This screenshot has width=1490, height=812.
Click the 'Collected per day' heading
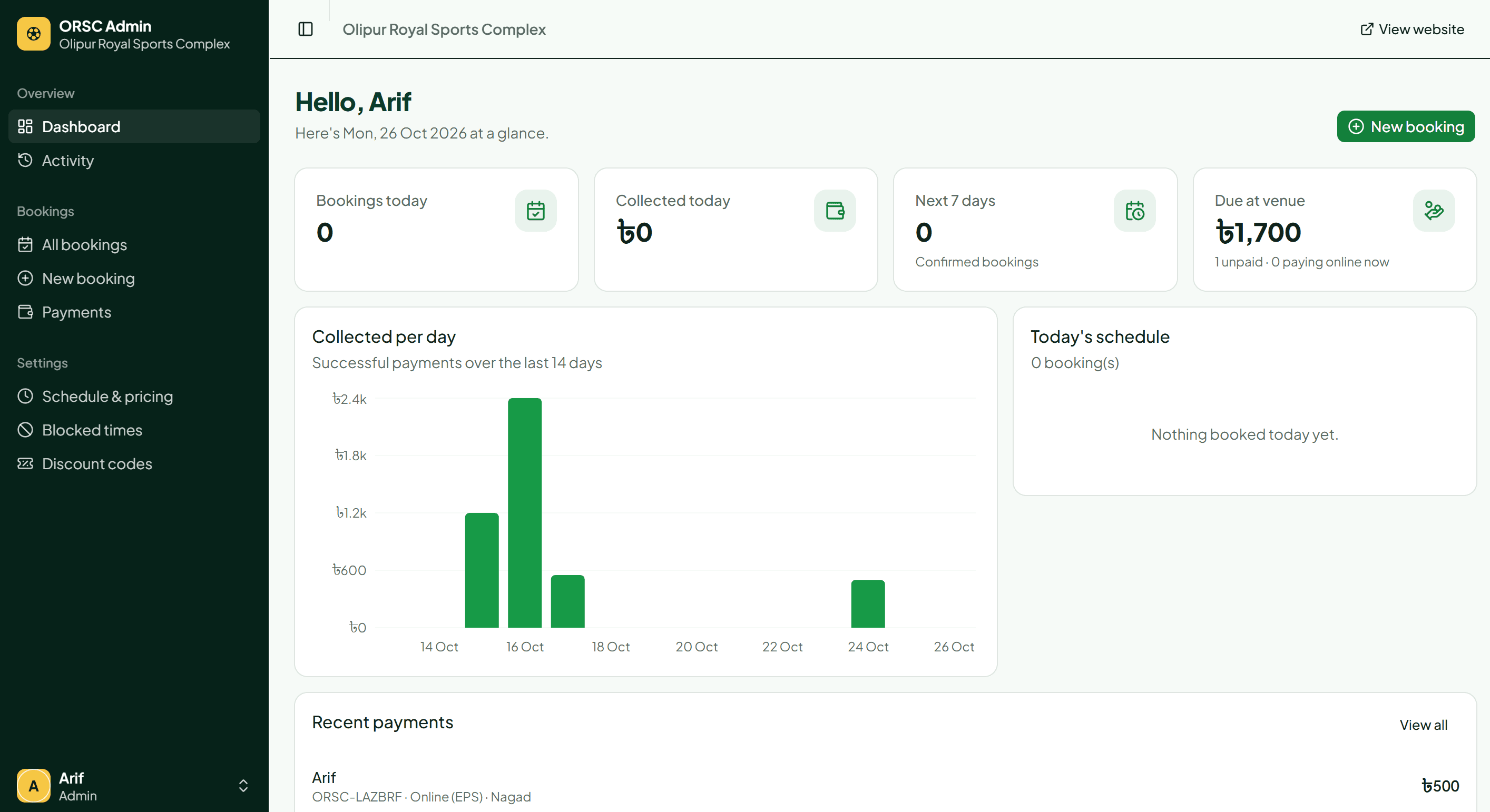[x=384, y=336]
